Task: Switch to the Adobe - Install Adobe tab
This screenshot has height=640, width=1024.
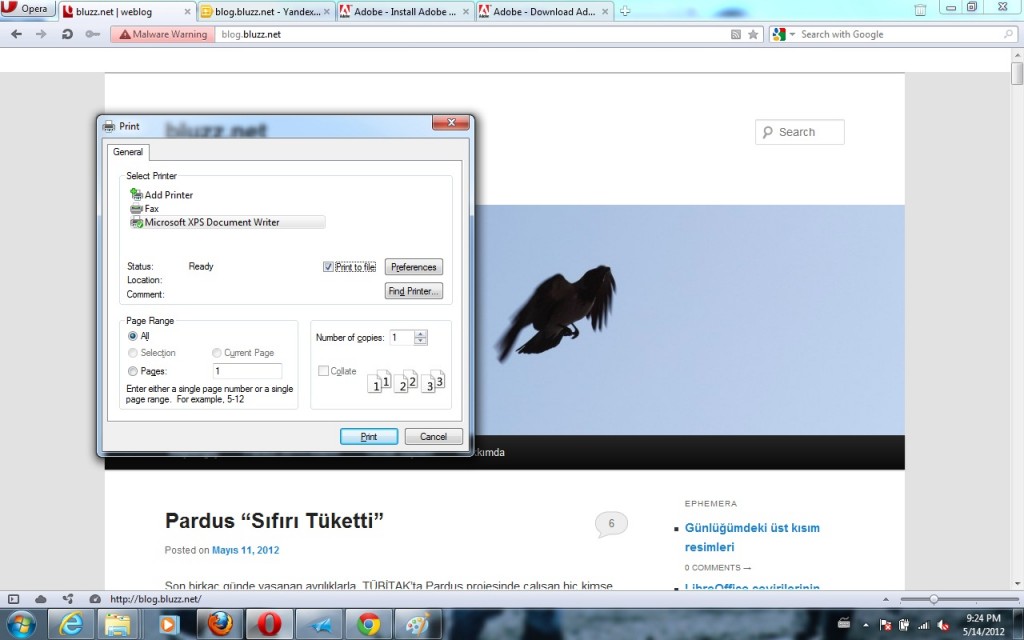Action: pos(405,11)
